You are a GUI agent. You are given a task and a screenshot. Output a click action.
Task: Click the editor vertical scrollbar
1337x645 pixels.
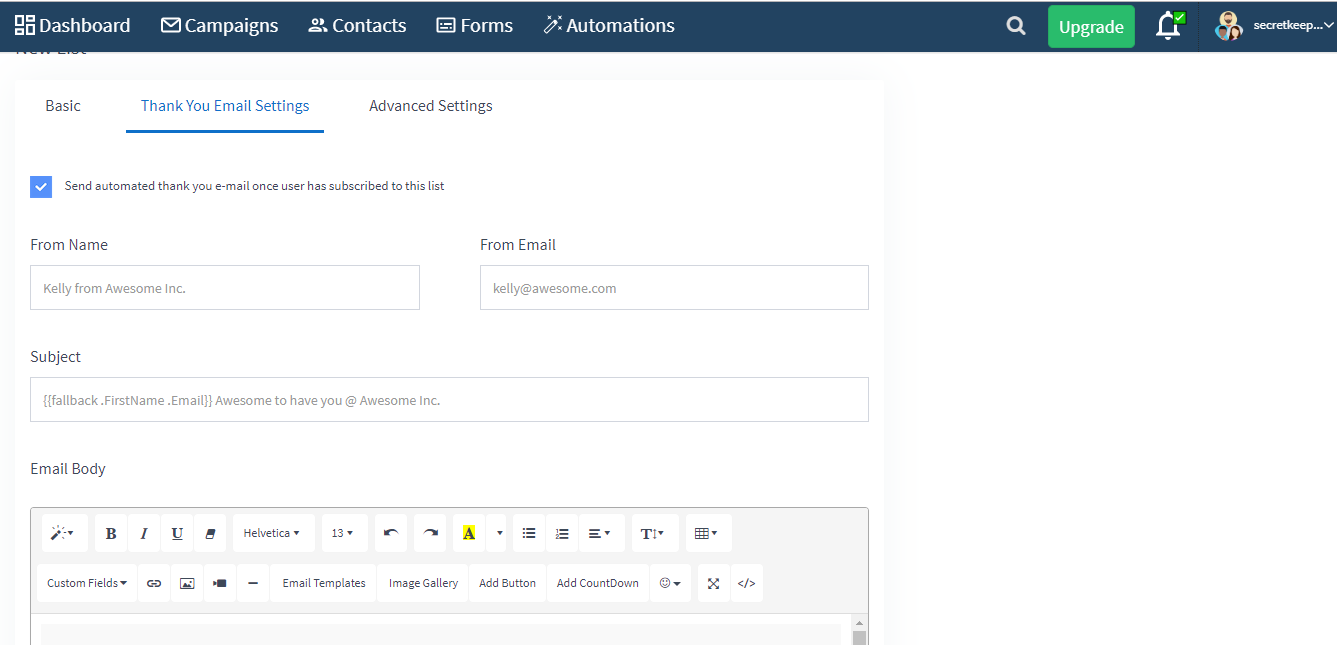(859, 631)
